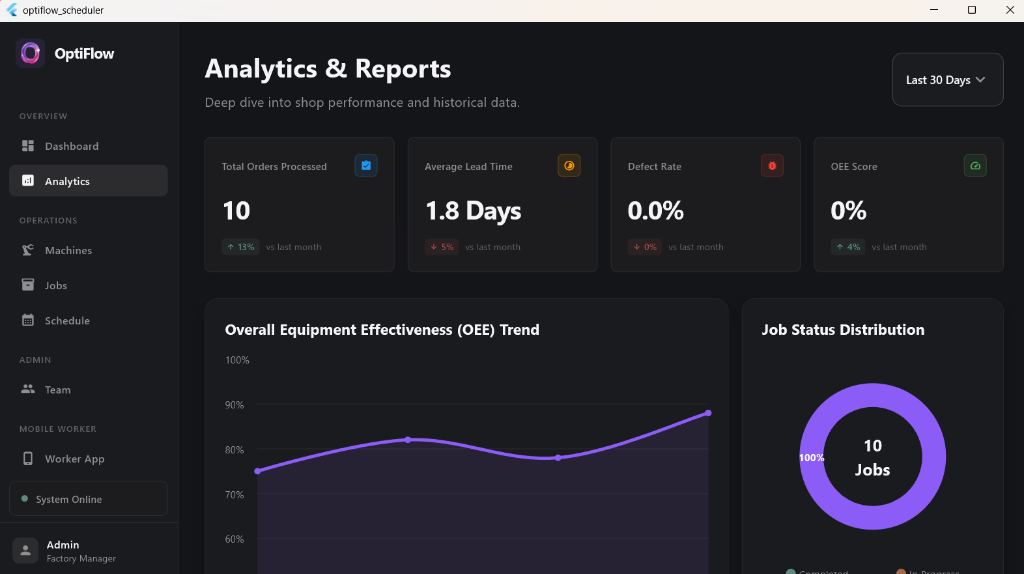This screenshot has height=574, width=1024.
Task: Click the last OEE trend data point near 90%
Action: pos(709,413)
